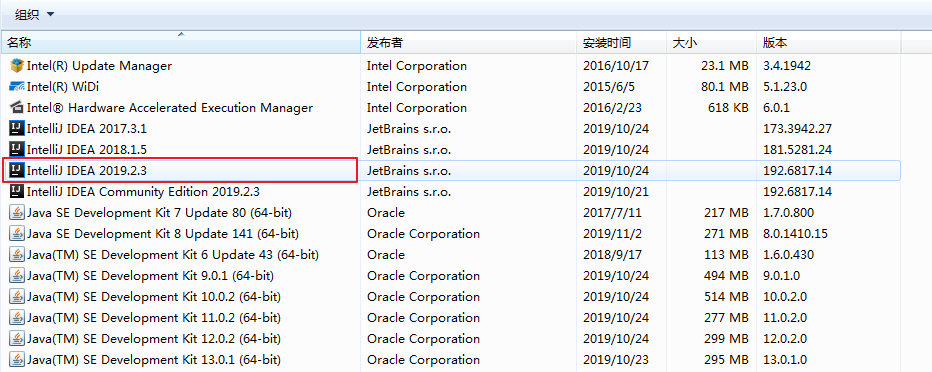The height and width of the screenshot is (372, 932).
Task: Click version 1.7.0.800 cell
Action: [x=789, y=213]
